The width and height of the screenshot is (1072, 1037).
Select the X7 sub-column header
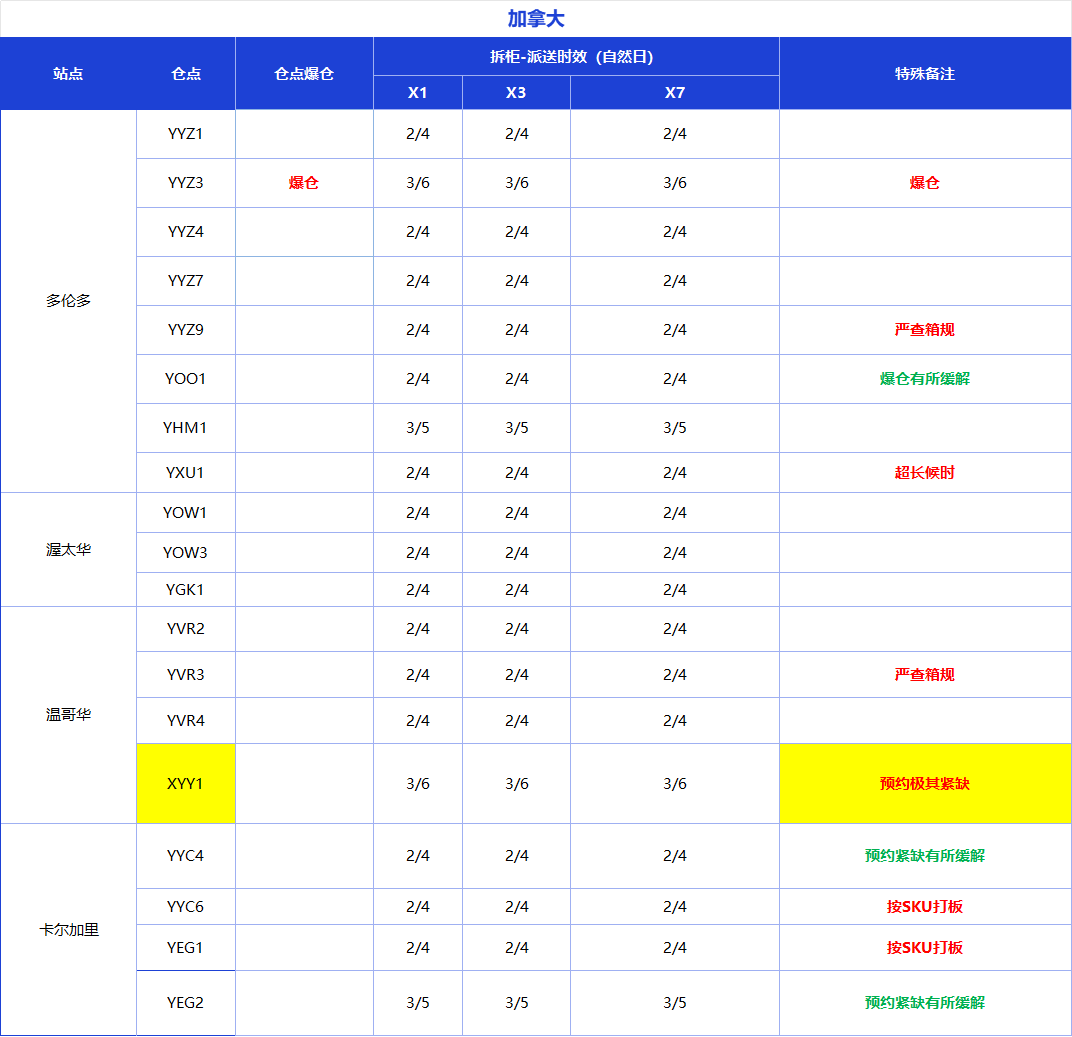(x=675, y=93)
